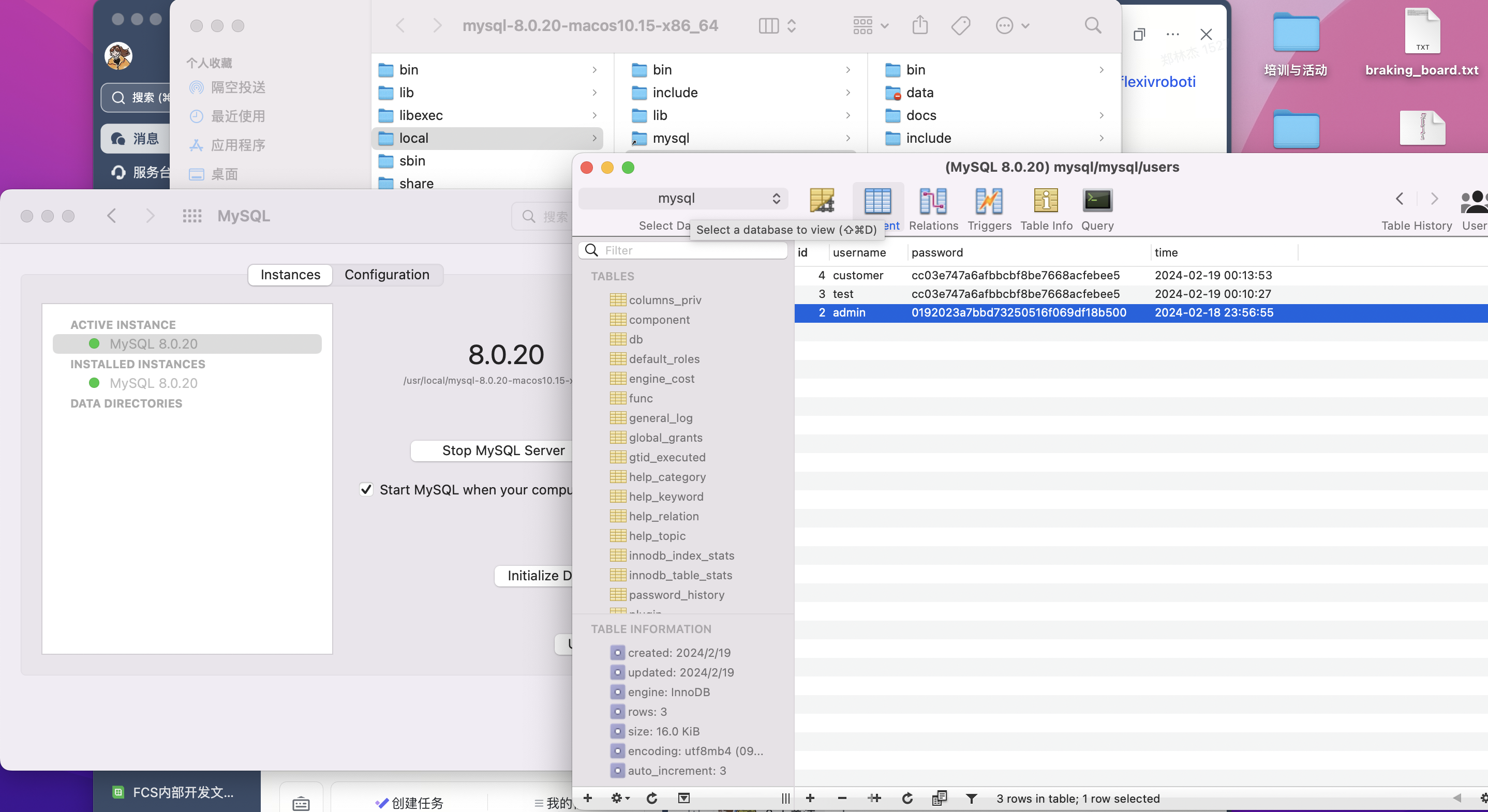Switch to Instances tab in MySQL preferences
This screenshot has height=812, width=1488.
290,274
